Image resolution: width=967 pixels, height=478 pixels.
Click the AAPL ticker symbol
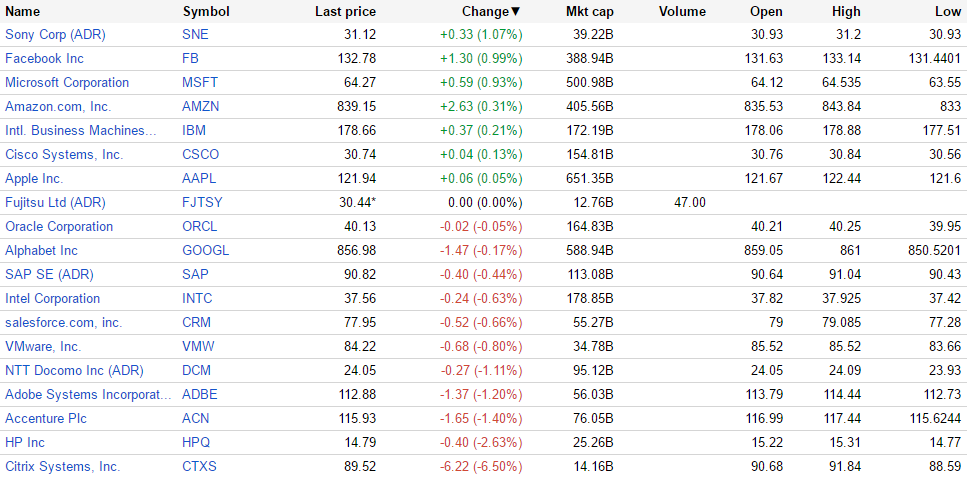click(x=199, y=178)
